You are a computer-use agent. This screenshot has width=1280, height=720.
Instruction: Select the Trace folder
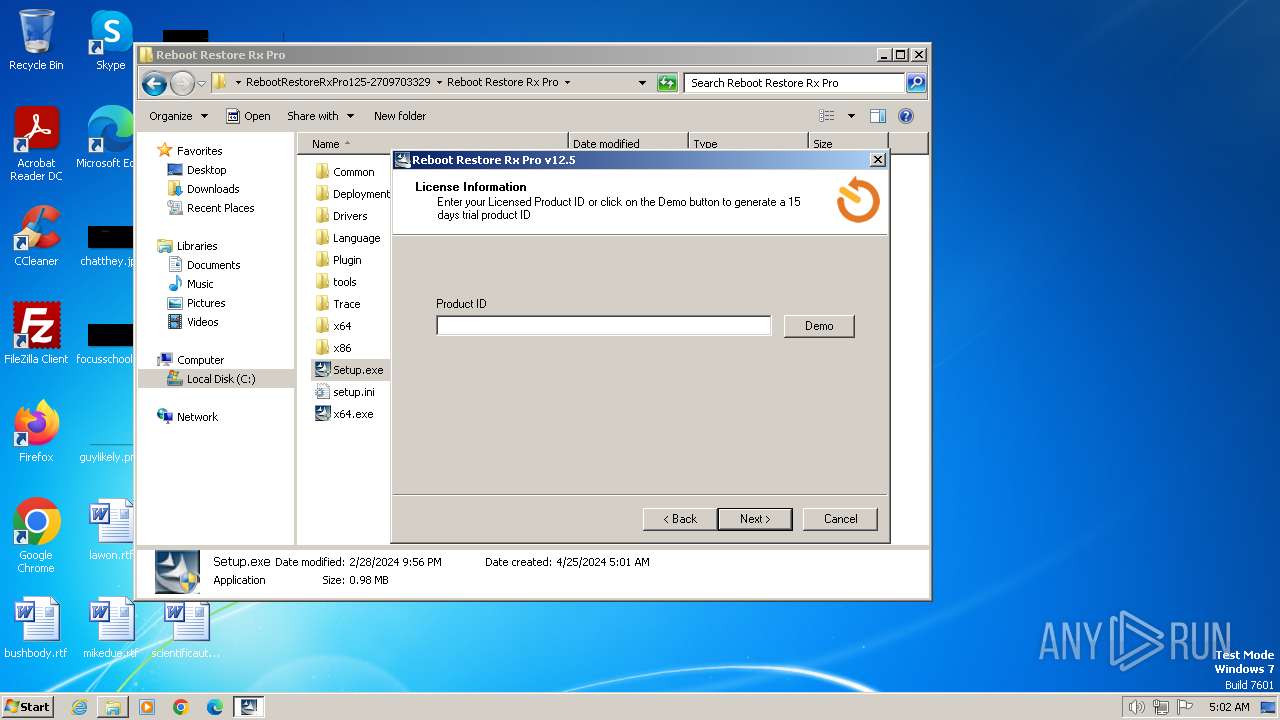click(x=338, y=304)
